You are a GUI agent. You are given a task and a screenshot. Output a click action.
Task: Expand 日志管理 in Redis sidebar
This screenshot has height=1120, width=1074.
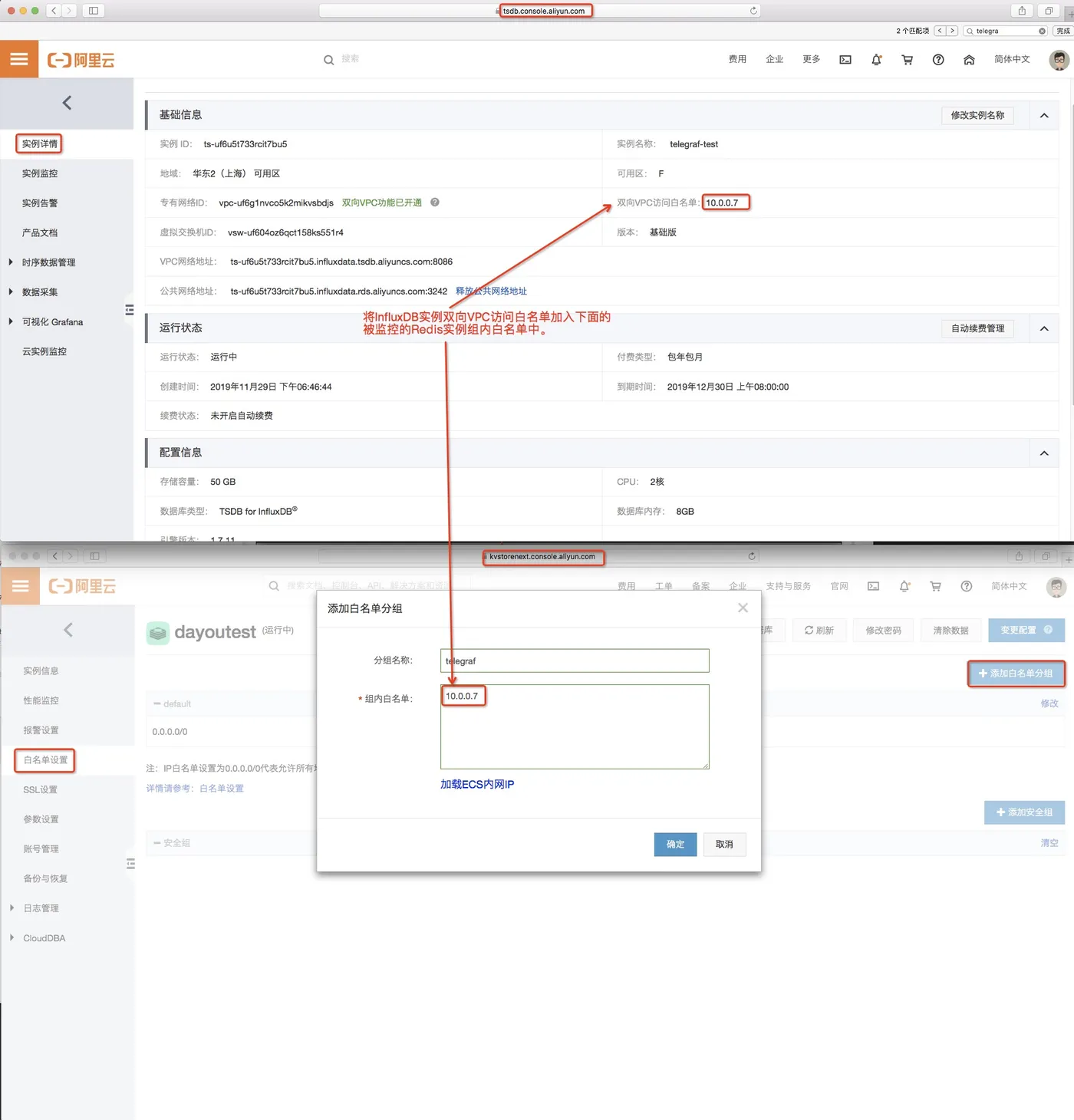tap(12, 908)
